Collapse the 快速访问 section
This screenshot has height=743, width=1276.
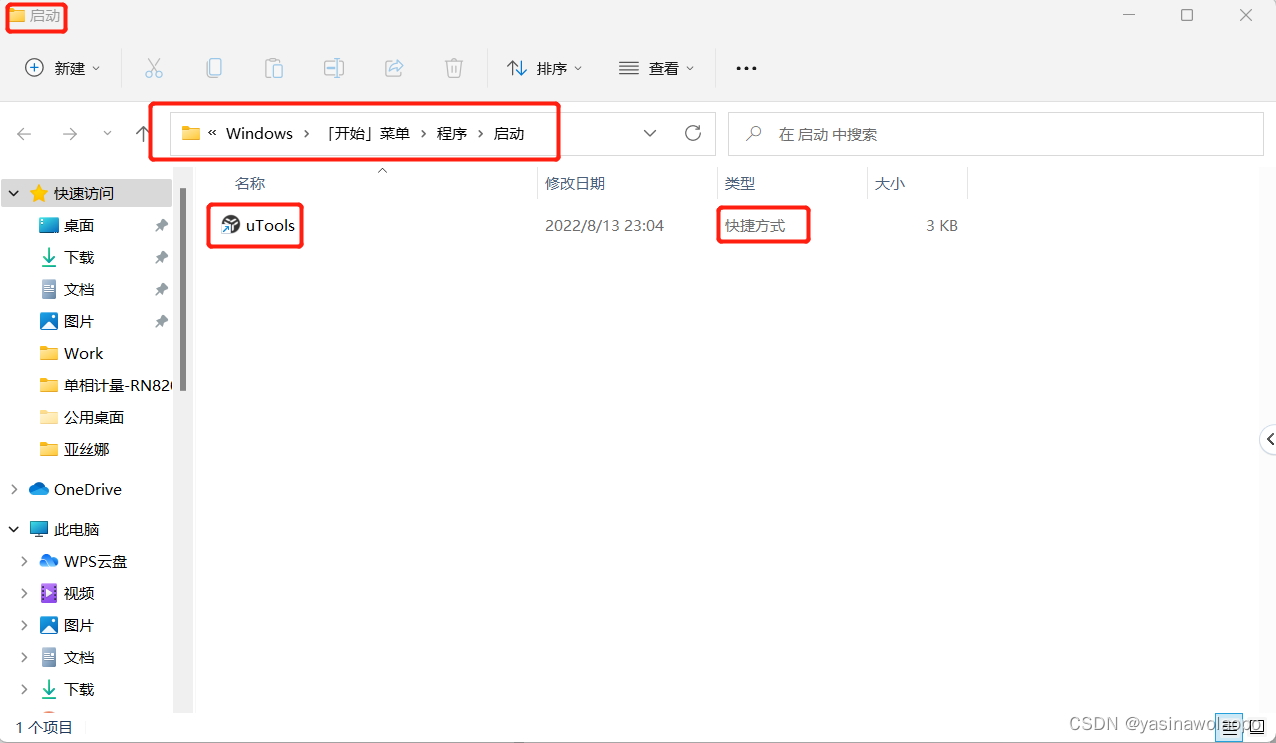click(13, 192)
